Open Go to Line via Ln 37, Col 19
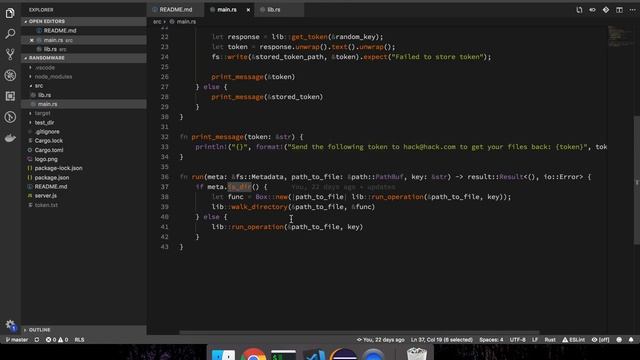This screenshot has height=360, width=640. 441,340
